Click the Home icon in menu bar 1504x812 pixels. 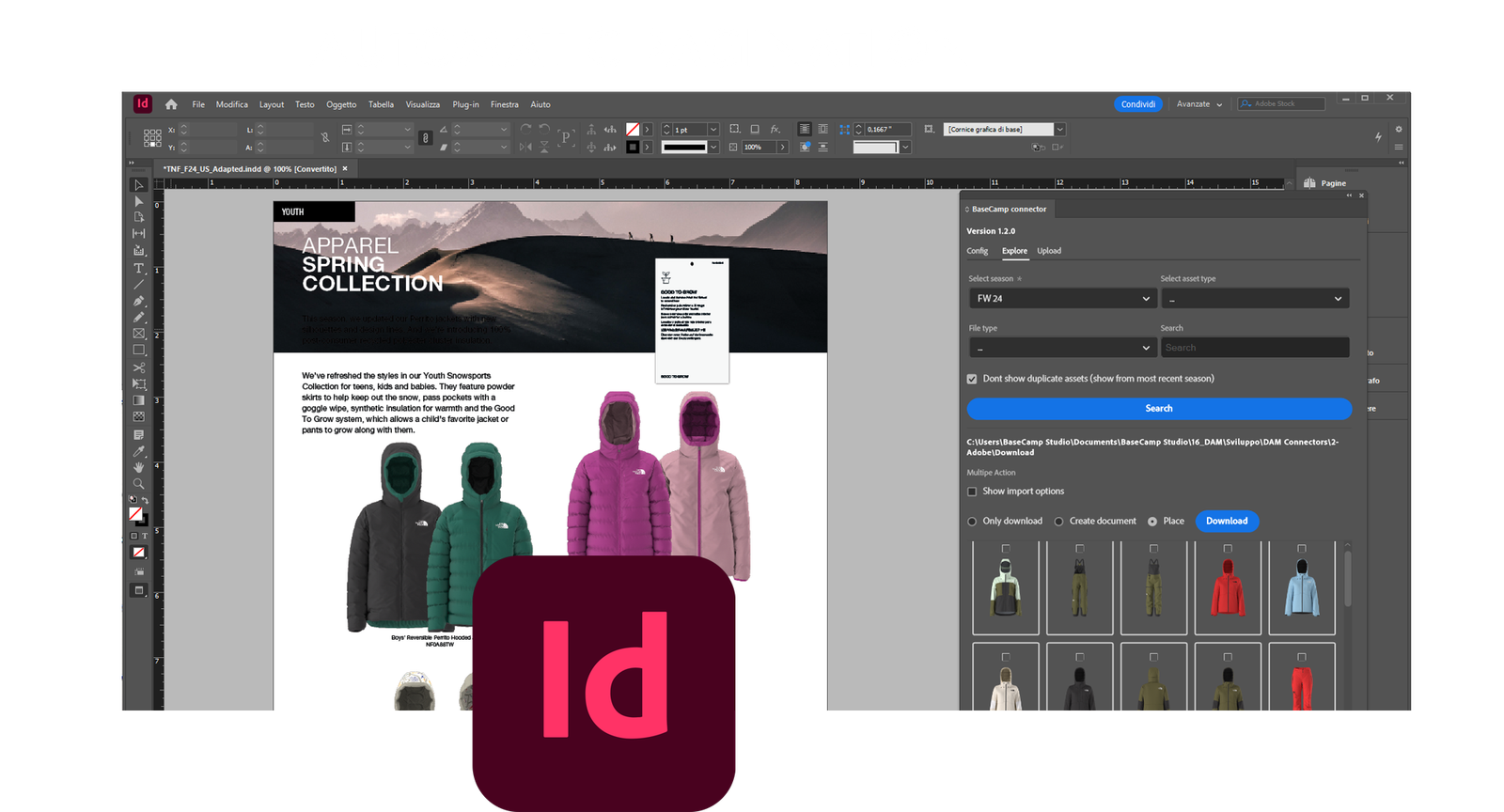click(x=171, y=104)
